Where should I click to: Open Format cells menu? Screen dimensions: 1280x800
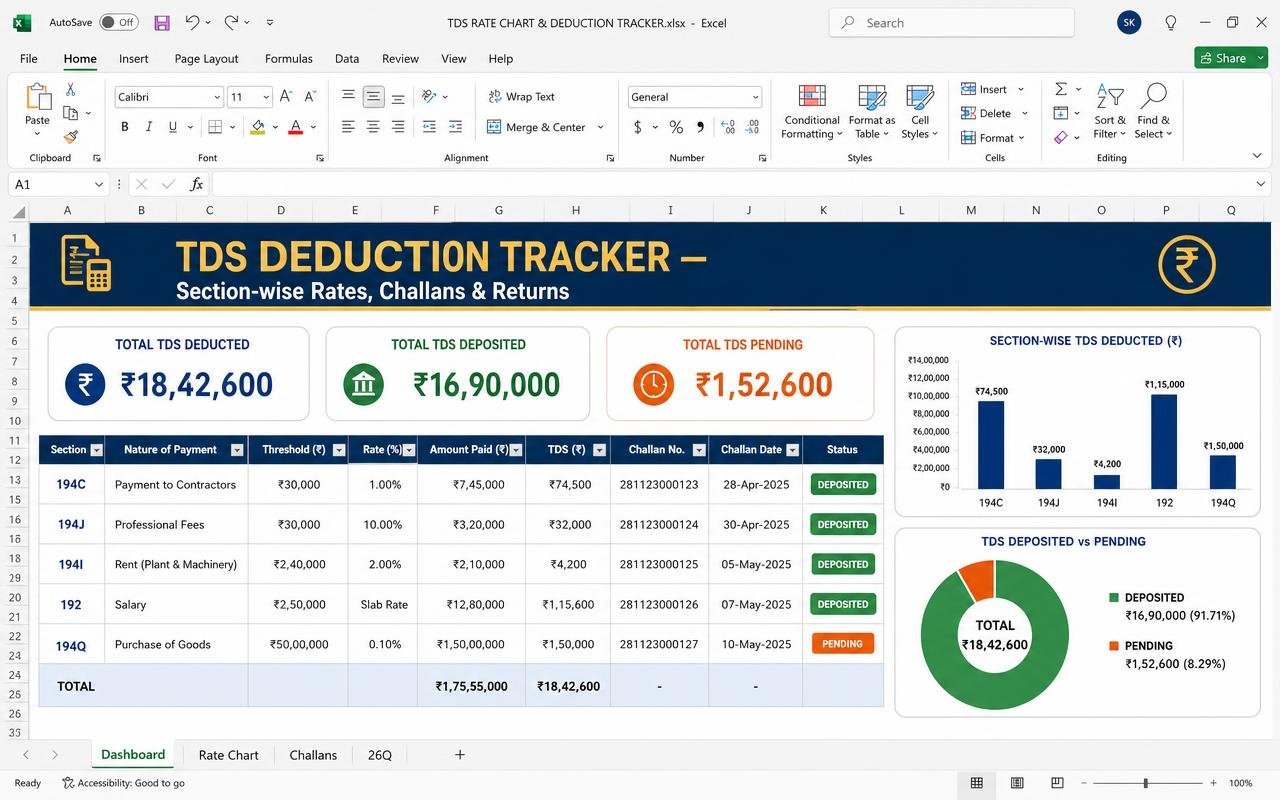point(993,138)
